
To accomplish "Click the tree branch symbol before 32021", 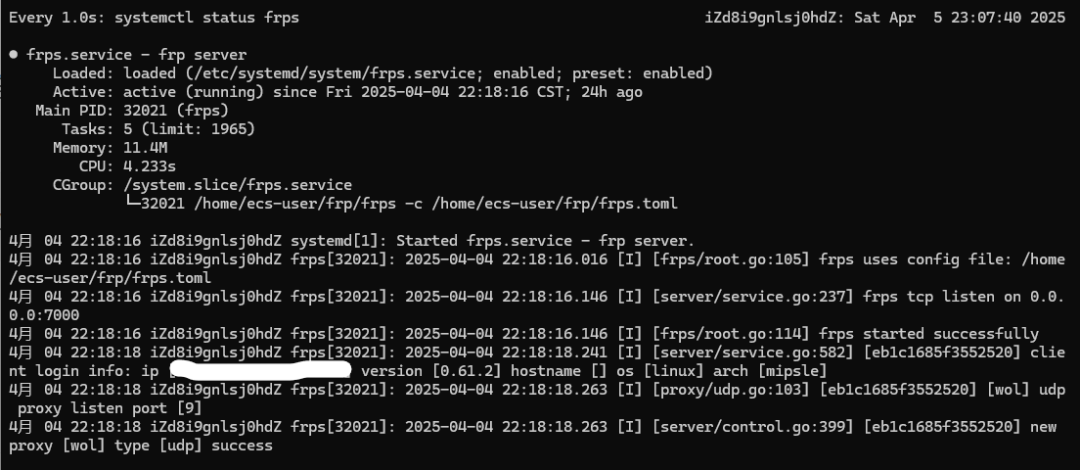I will coord(132,203).
